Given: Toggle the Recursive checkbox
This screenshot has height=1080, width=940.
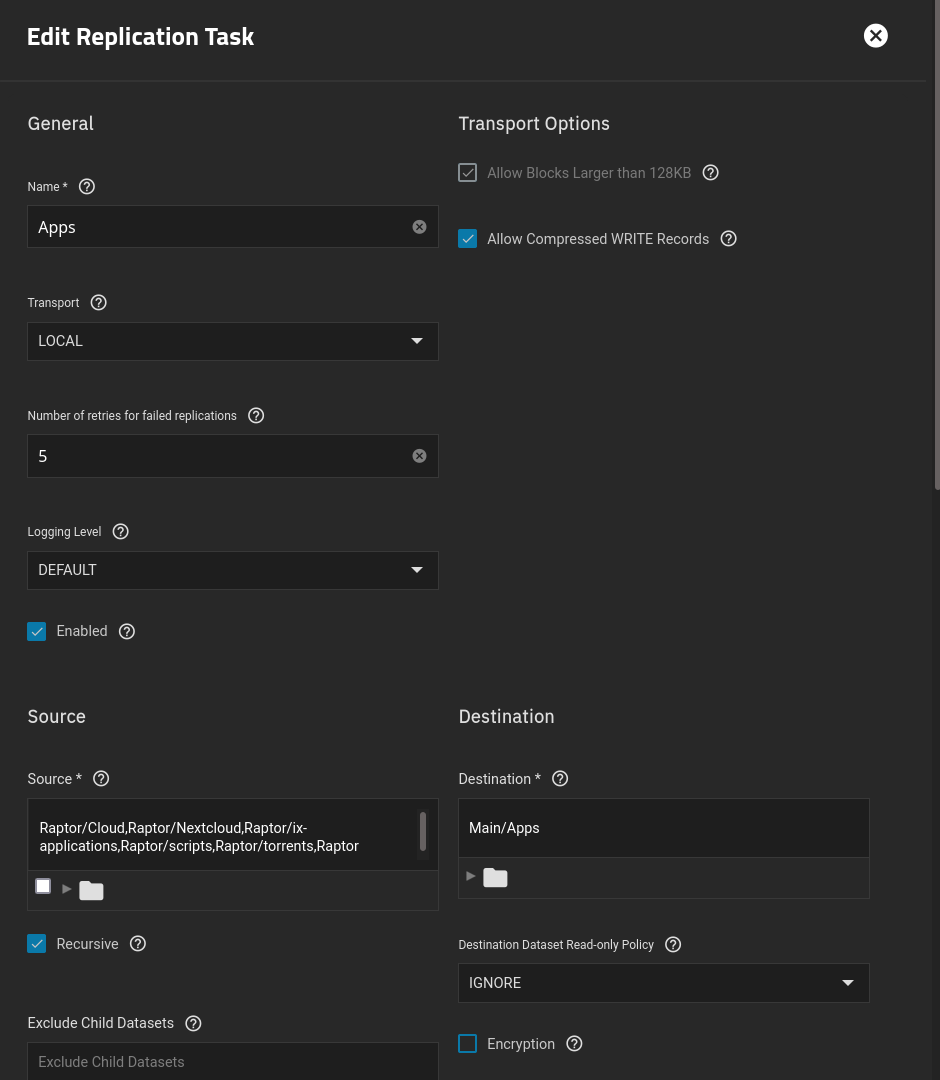Looking at the screenshot, I should tap(37, 944).
